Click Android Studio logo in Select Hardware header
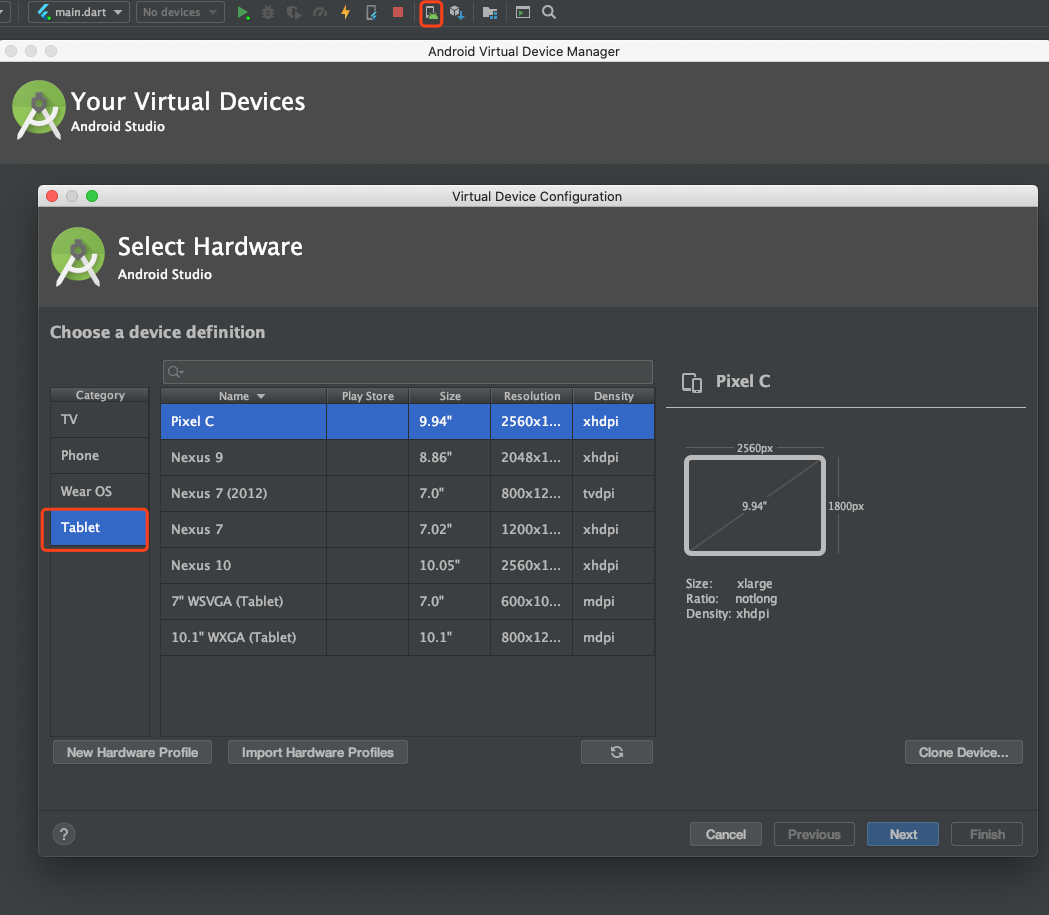 pyautogui.click(x=78, y=258)
